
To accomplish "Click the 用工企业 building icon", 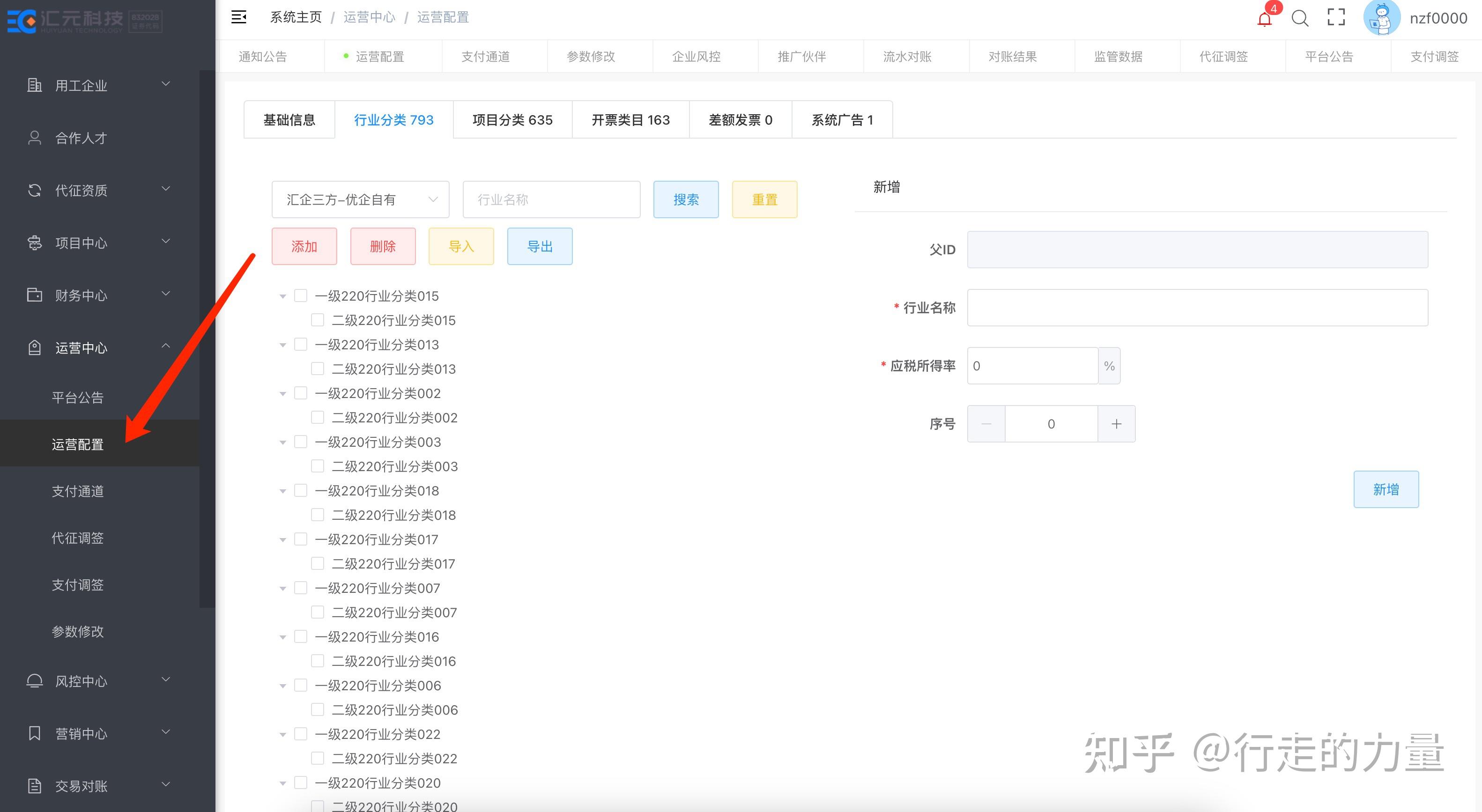I will (35, 86).
